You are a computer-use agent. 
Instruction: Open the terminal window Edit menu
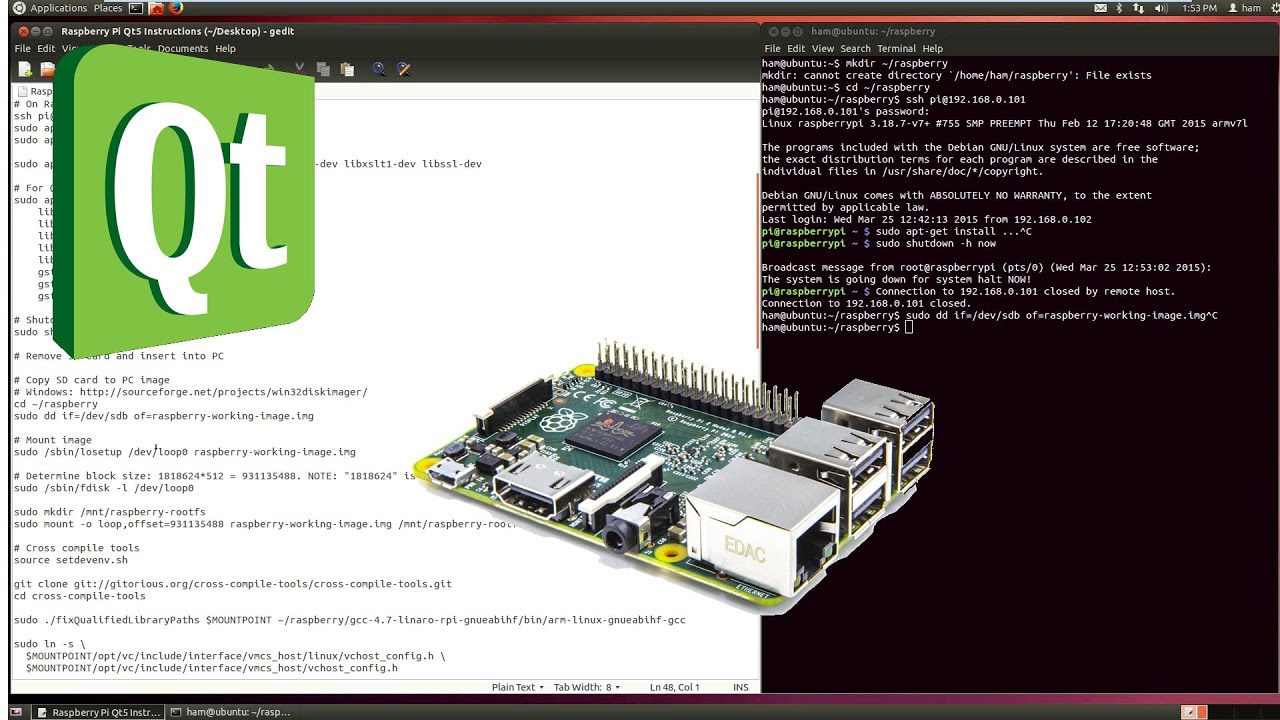[796, 48]
